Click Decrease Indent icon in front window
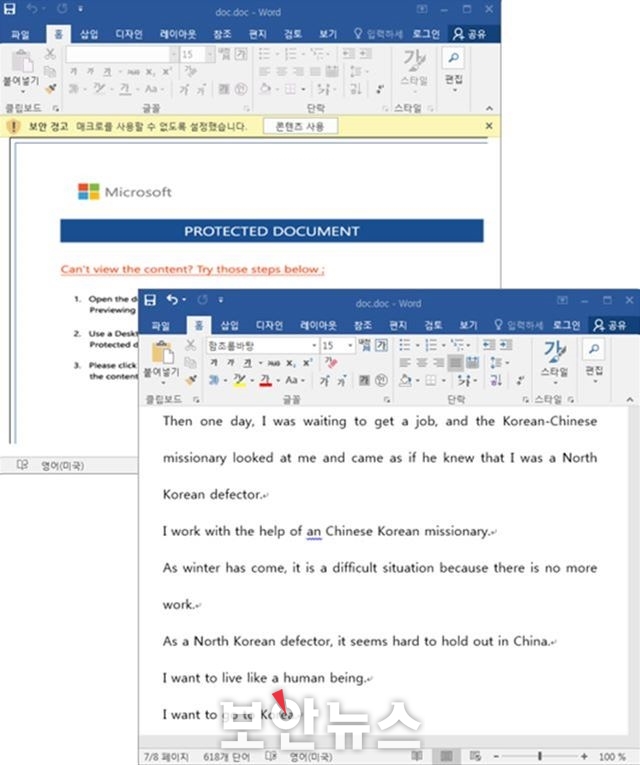The width and height of the screenshot is (640, 765). pos(488,345)
